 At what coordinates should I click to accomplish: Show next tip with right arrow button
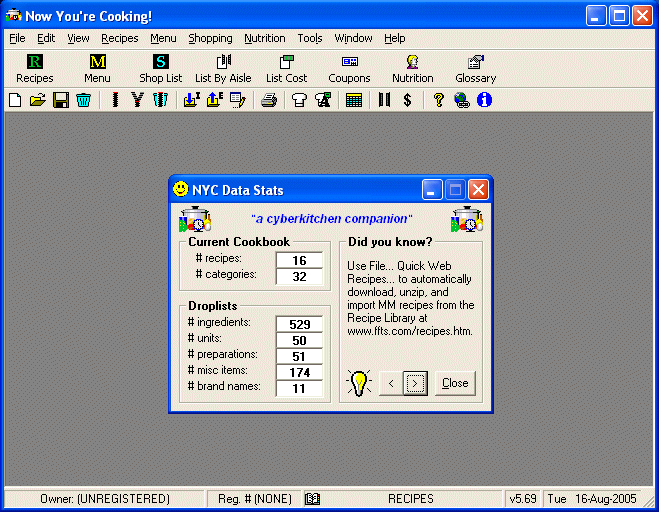416,383
